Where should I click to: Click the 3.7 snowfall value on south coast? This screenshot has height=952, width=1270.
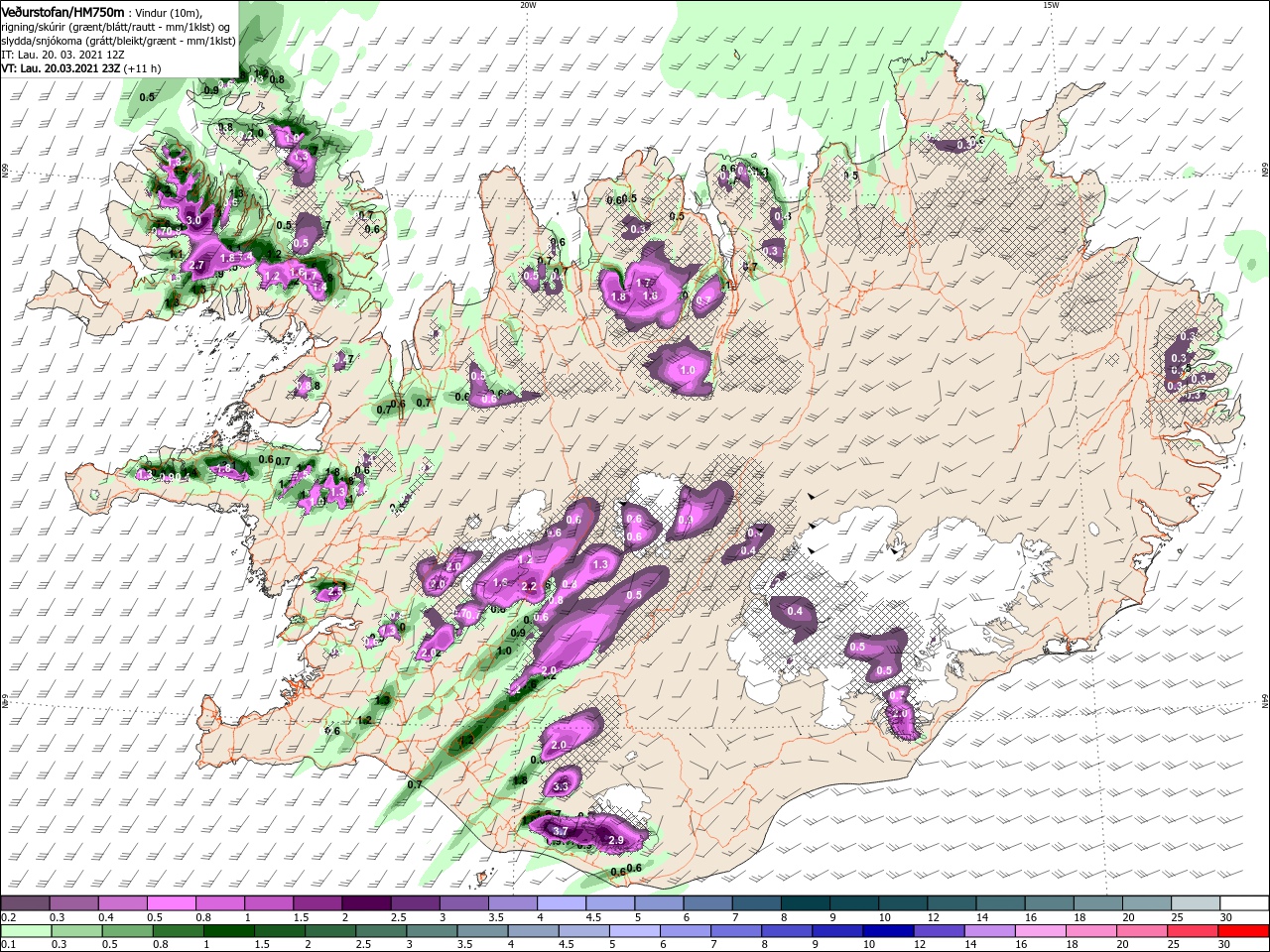[x=560, y=831]
